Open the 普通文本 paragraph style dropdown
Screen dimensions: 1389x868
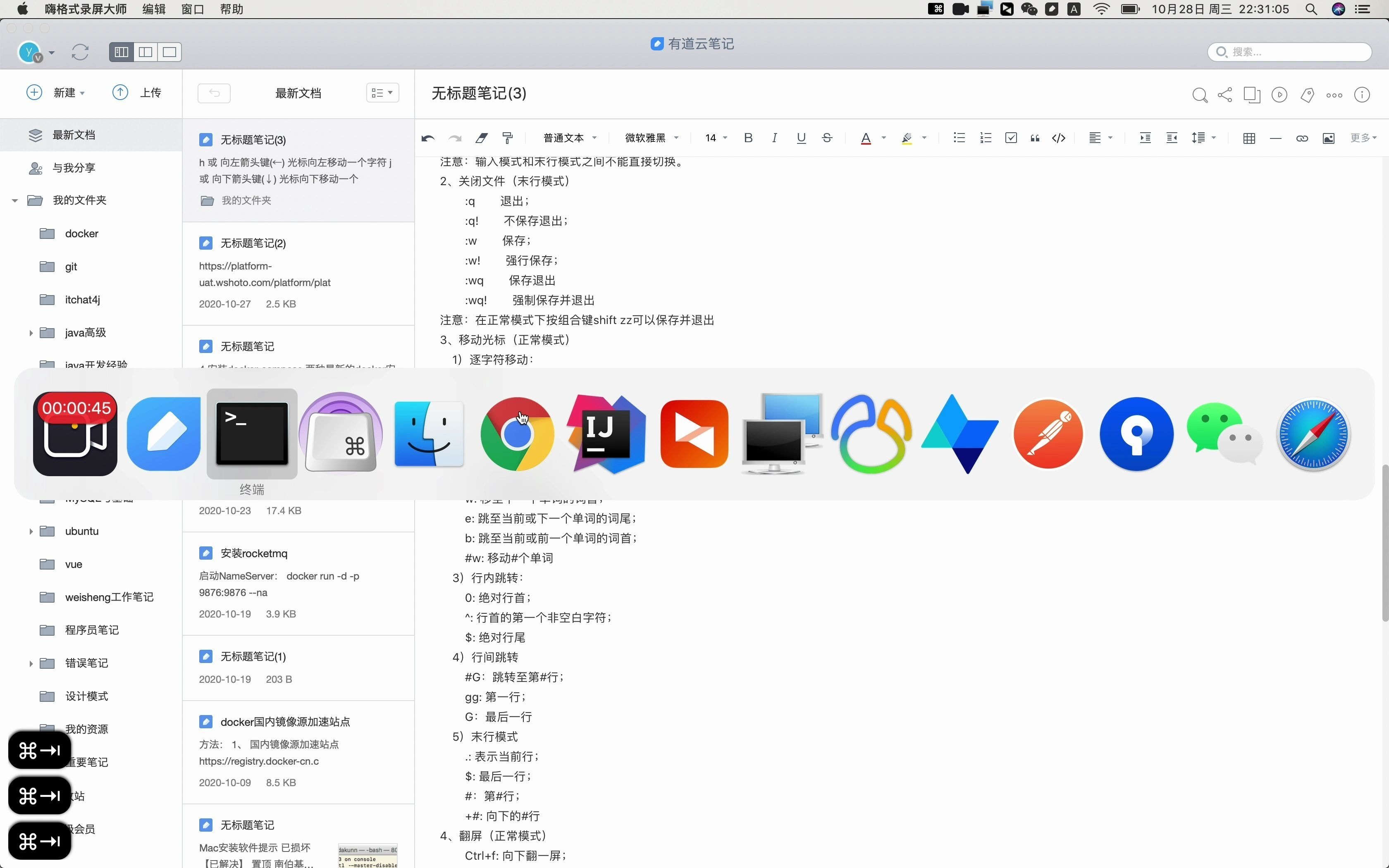pos(570,138)
